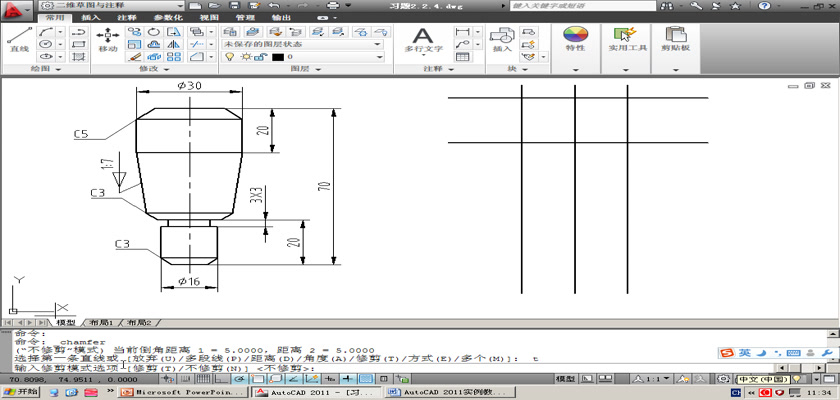This screenshot has height=400, width=840.
Task: Select the Array tool in the 修改 panel
Action: coord(174,56)
